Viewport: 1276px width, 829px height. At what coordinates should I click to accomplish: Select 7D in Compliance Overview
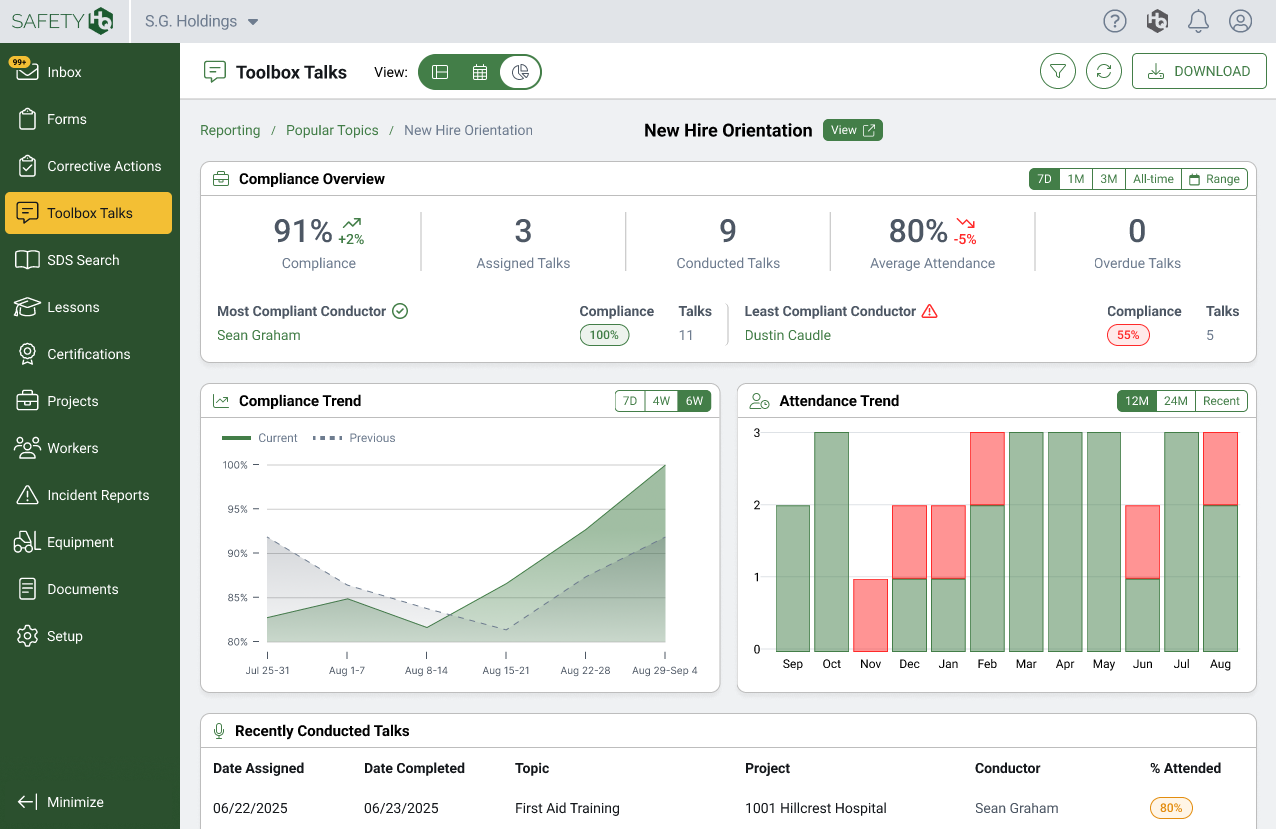pos(1044,179)
